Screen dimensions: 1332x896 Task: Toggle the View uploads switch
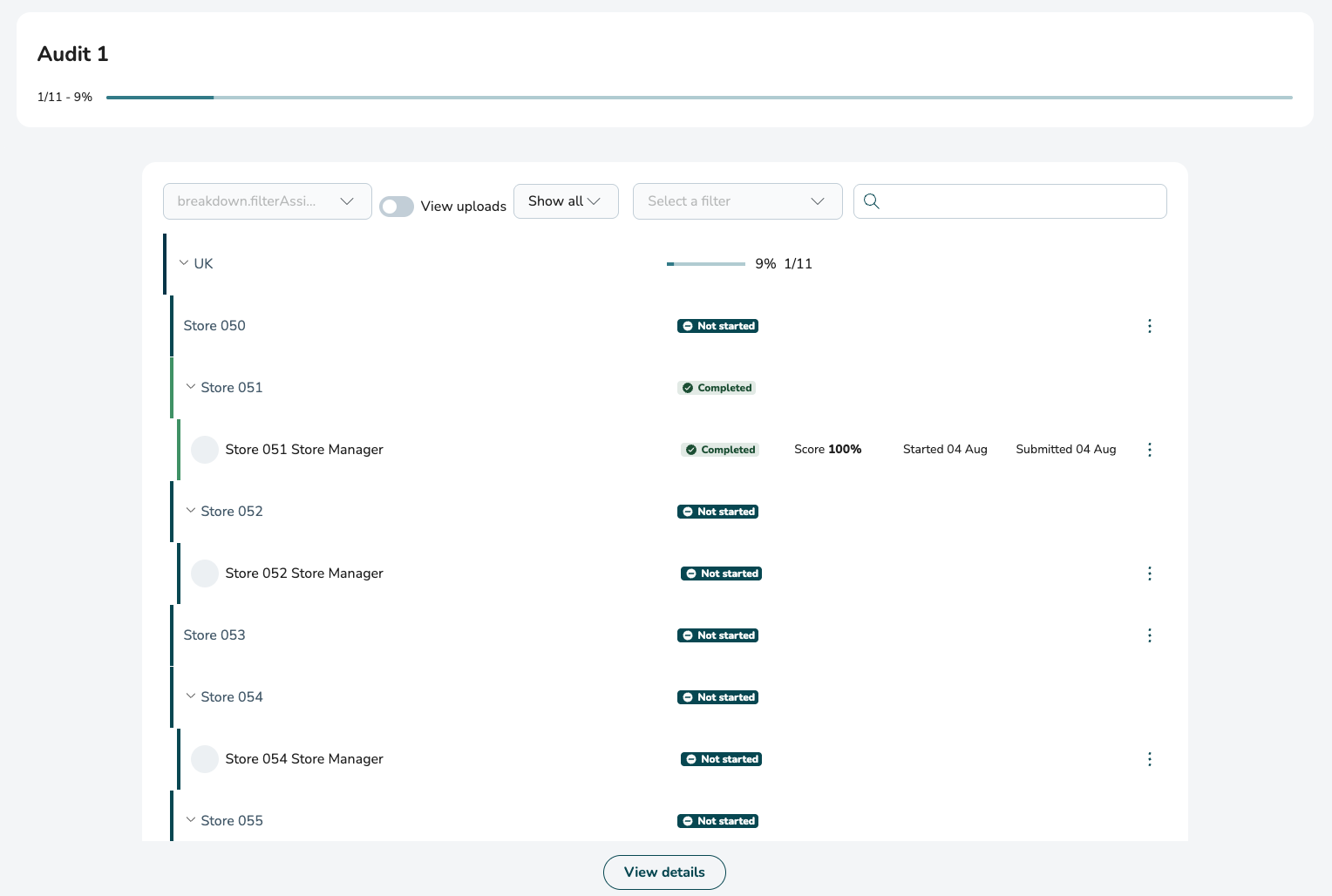[x=397, y=207]
